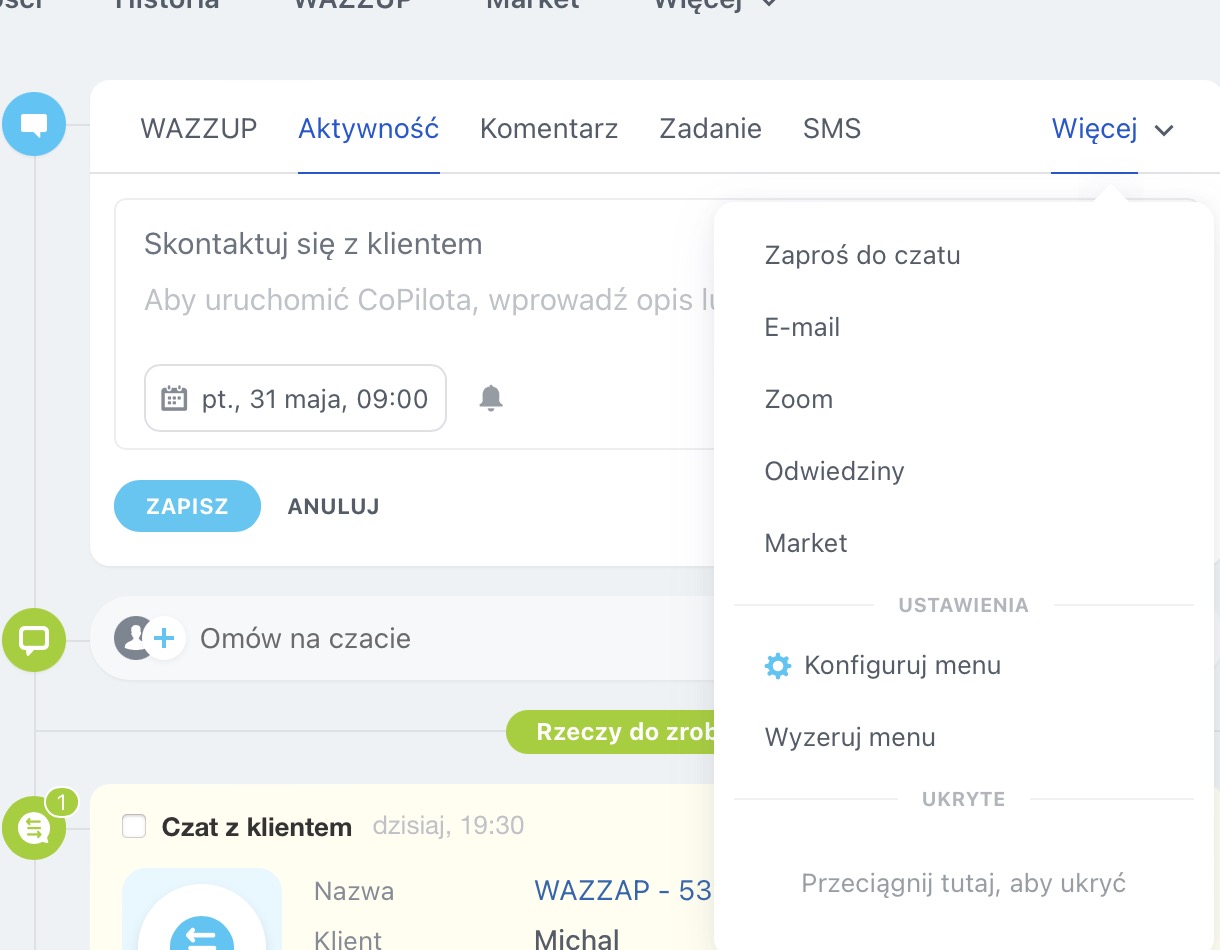Open Market in the top navigation
The height and width of the screenshot is (950, 1220).
click(532, 4)
